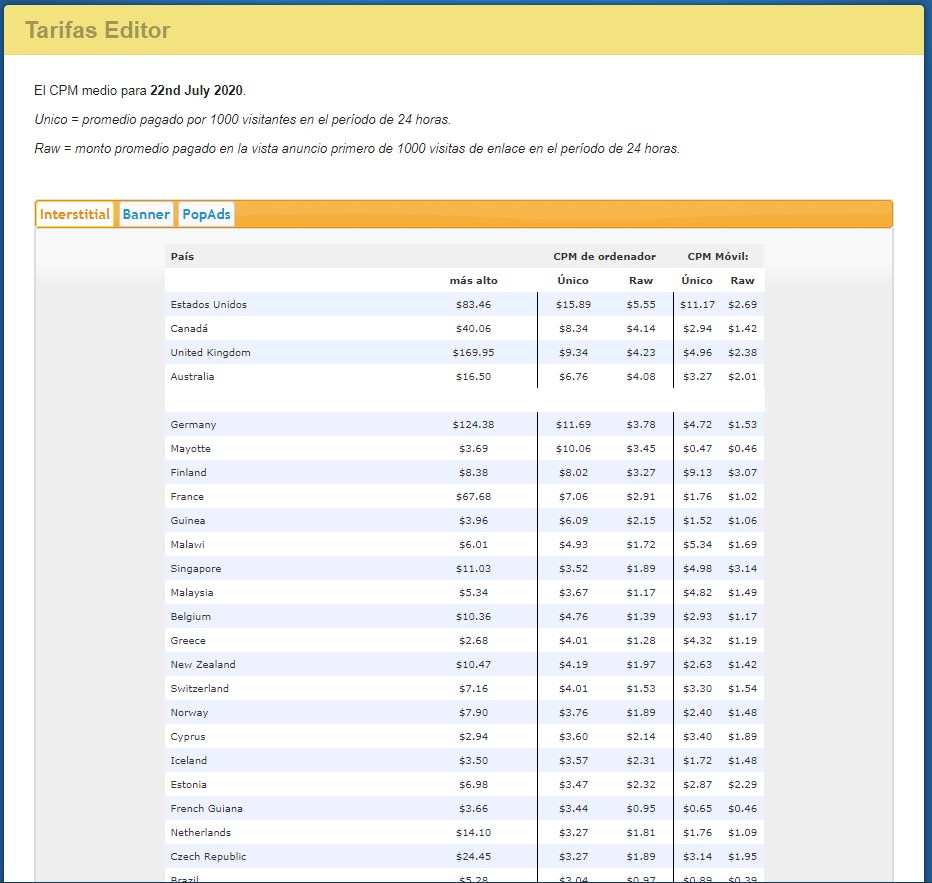Select the $124.38 value for Germany
932x883 pixels.
tap(474, 425)
